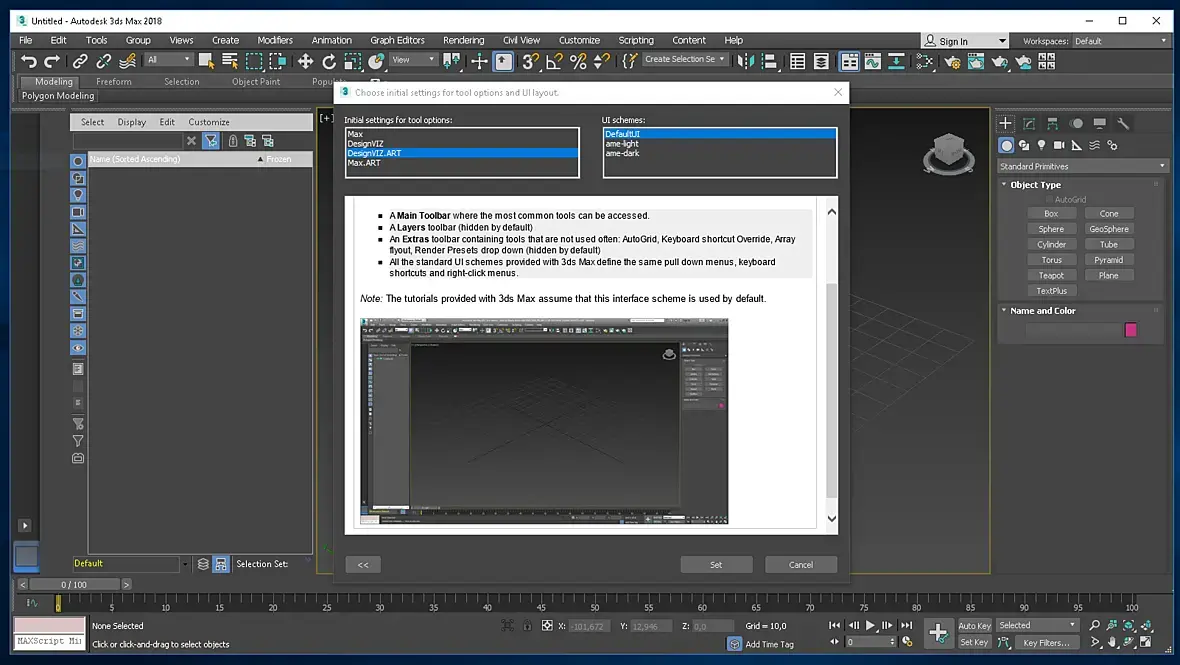Click the Sphere object type button
Viewport: 1180px width, 665px height.
click(x=1051, y=229)
